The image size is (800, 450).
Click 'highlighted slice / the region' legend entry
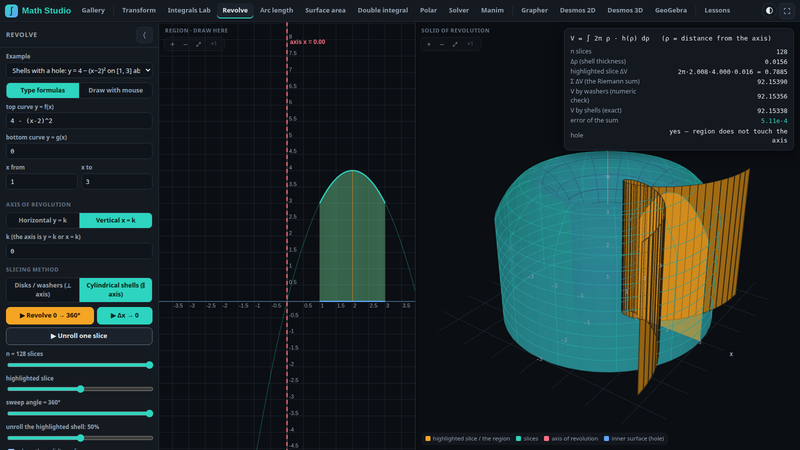click(467, 439)
